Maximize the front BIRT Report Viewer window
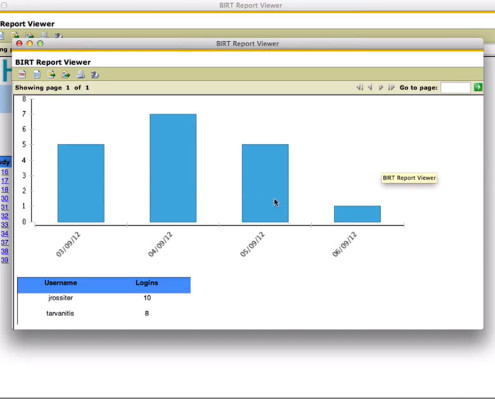495x400 pixels. coord(40,44)
